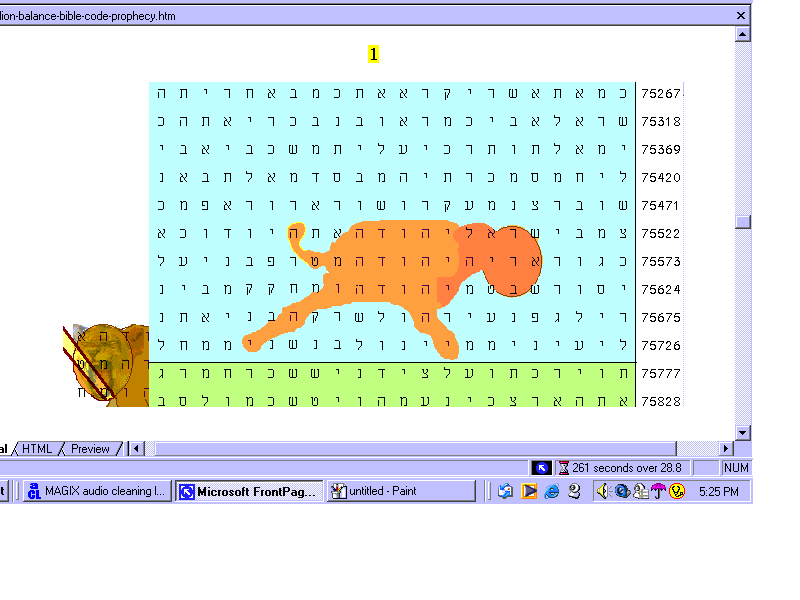Close the bible-code-prophecy.htm page
This screenshot has height=600, width=800.
coord(741,16)
